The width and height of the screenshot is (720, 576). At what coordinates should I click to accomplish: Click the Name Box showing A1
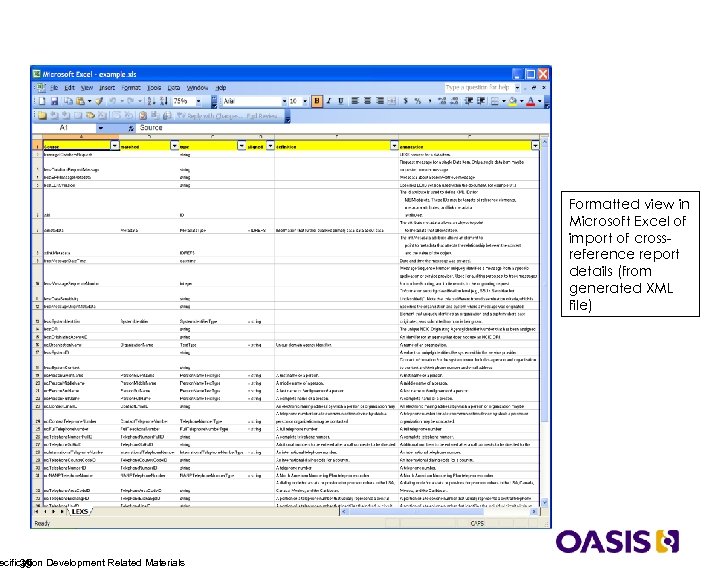pyautogui.click(x=64, y=128)
